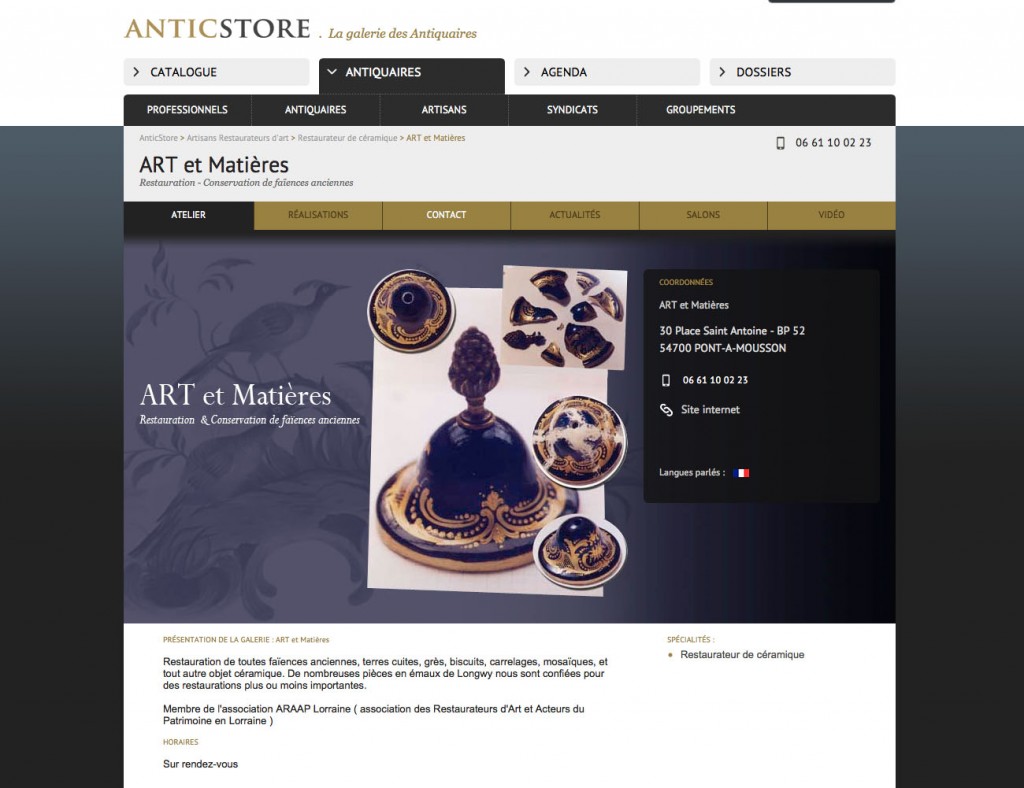Switch to the Contact tab
The height and width of the screenshot is (788, 1024).
446,215
